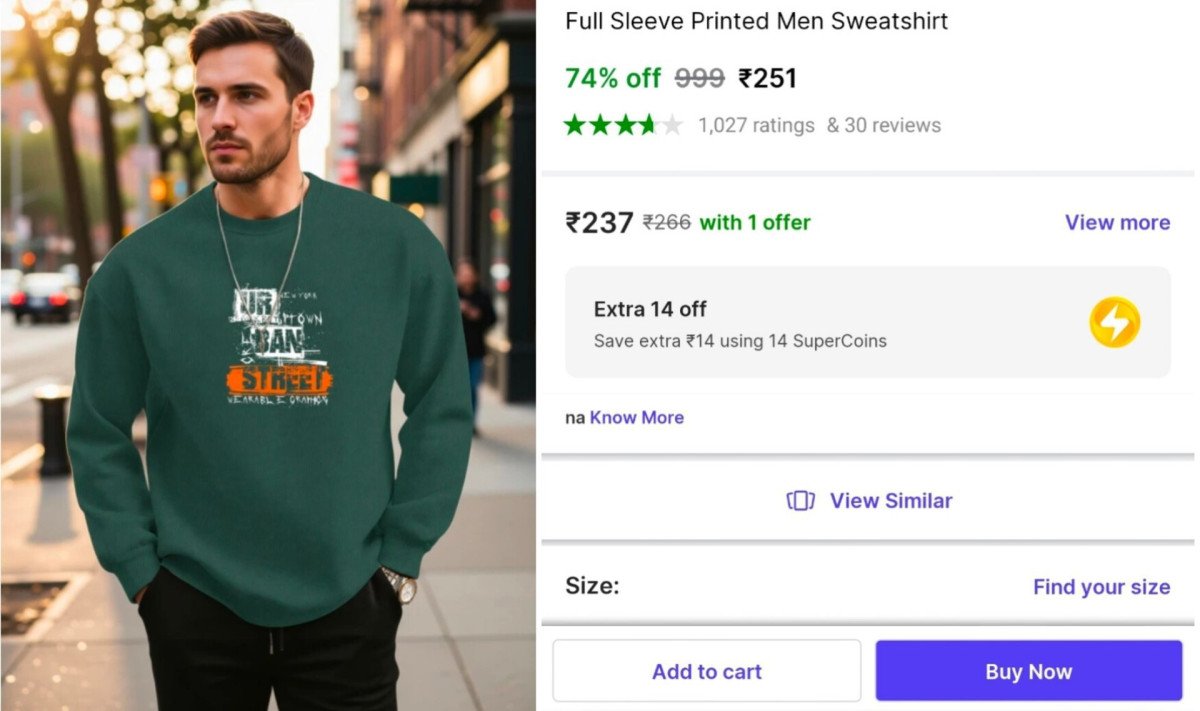Open the product photo of the green sweatshirt
This screenshot has height=711, width=1200.
pyautogui.click(x=268, y=355)
